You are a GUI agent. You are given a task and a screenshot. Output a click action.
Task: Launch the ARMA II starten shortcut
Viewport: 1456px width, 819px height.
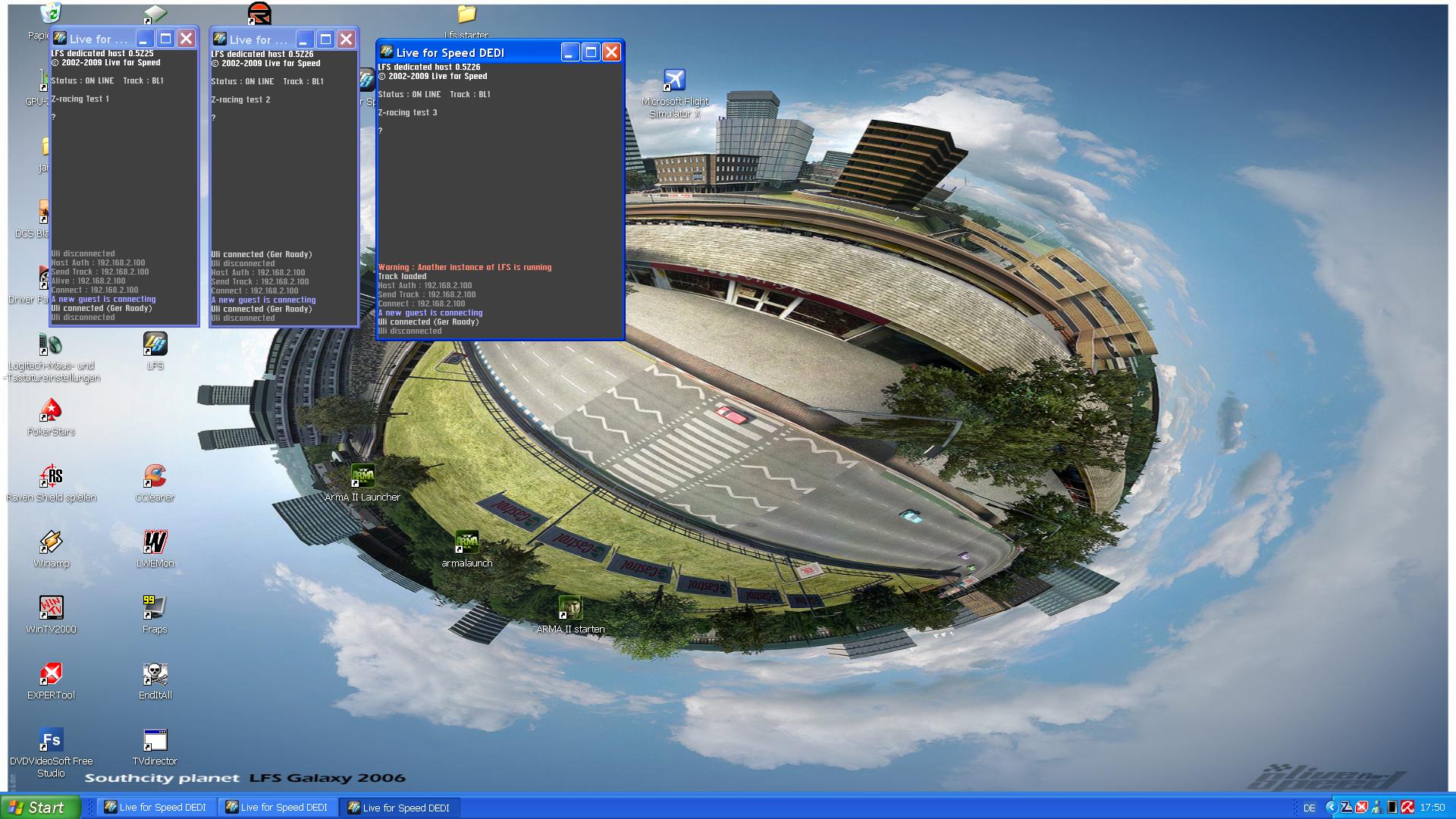(x=570, y=608)
